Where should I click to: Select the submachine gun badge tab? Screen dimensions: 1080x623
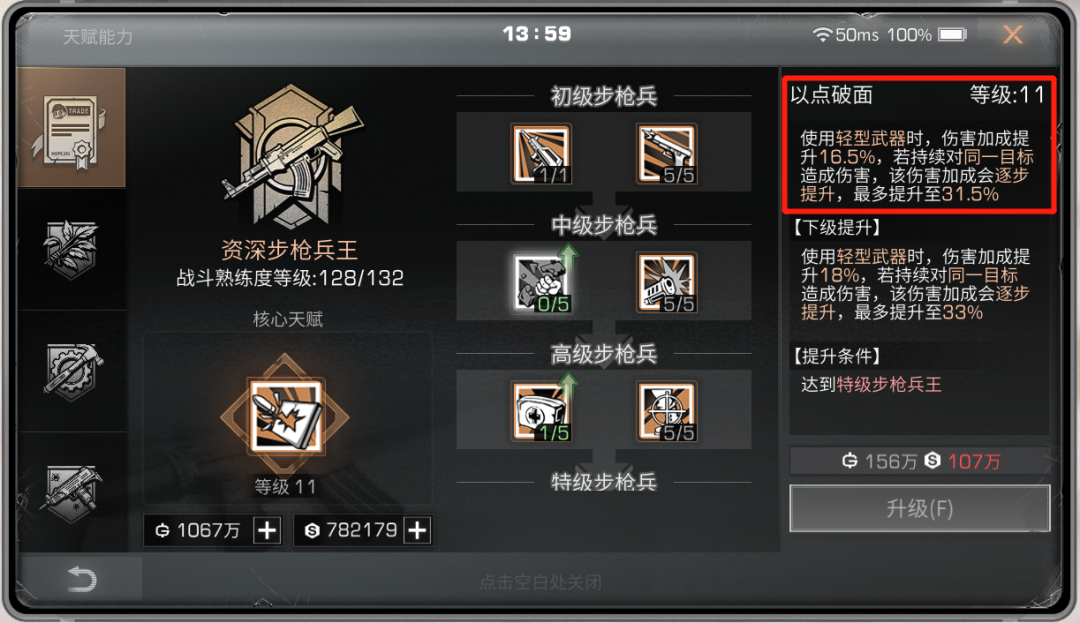click(72, 492)
